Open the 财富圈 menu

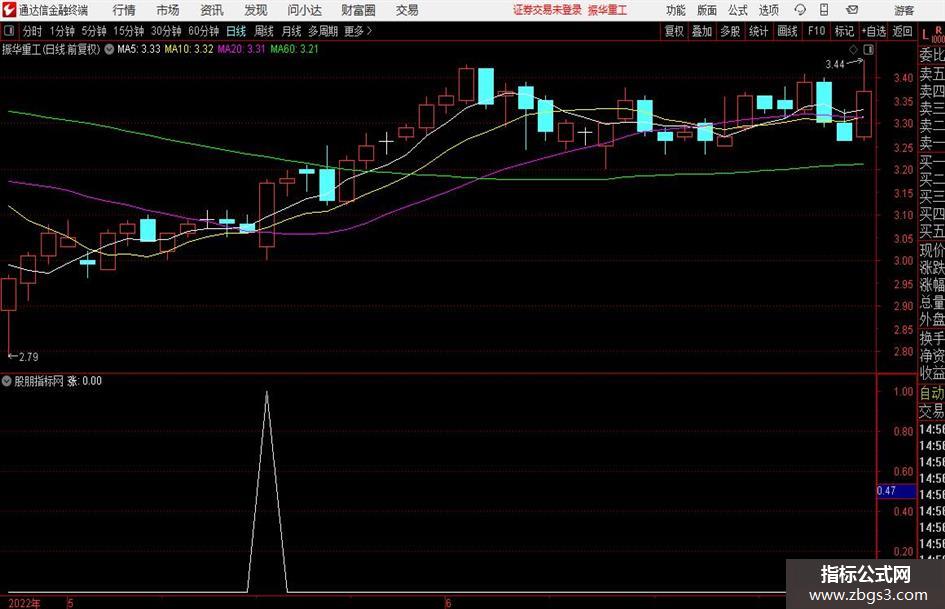click(358, 10)
